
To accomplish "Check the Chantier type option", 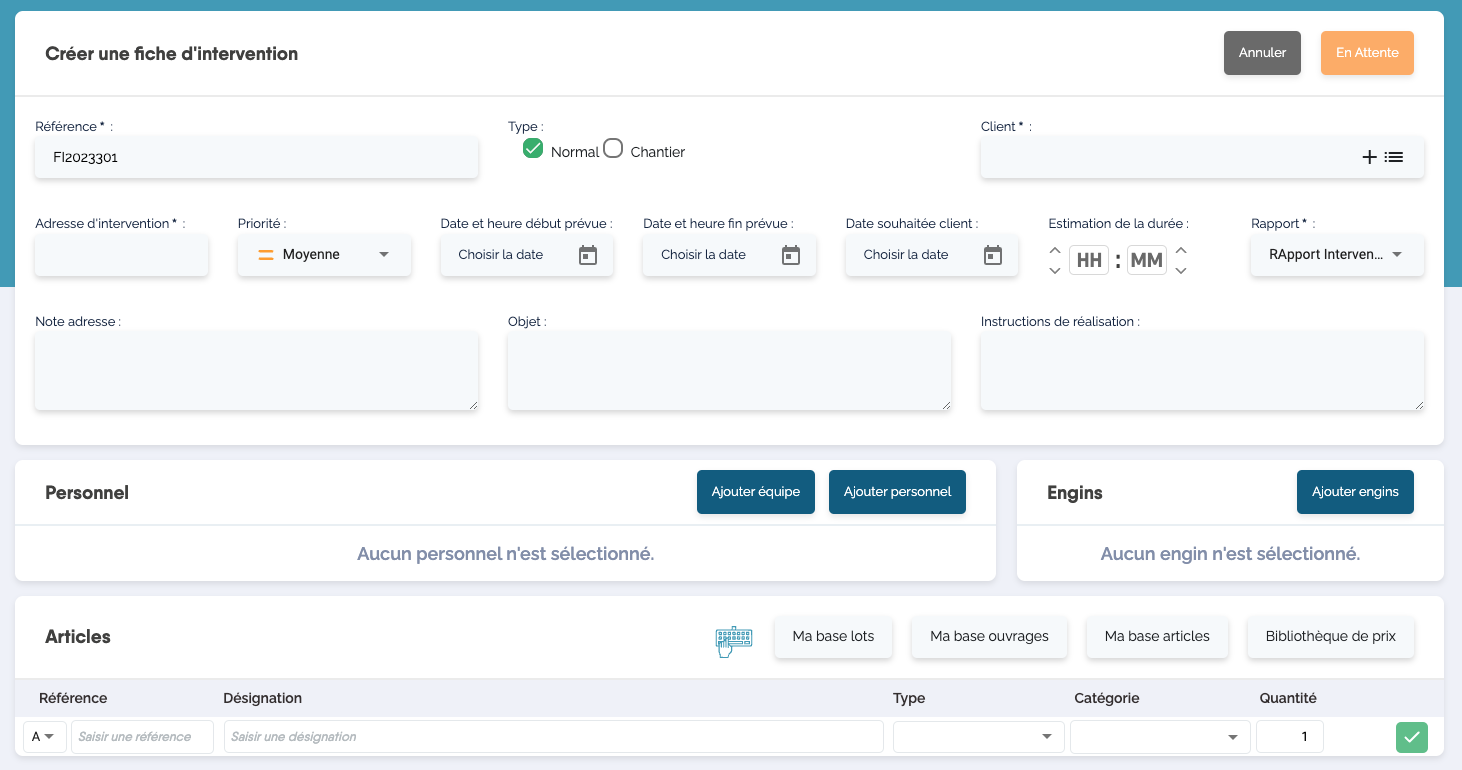I will [x=613, y=149].
